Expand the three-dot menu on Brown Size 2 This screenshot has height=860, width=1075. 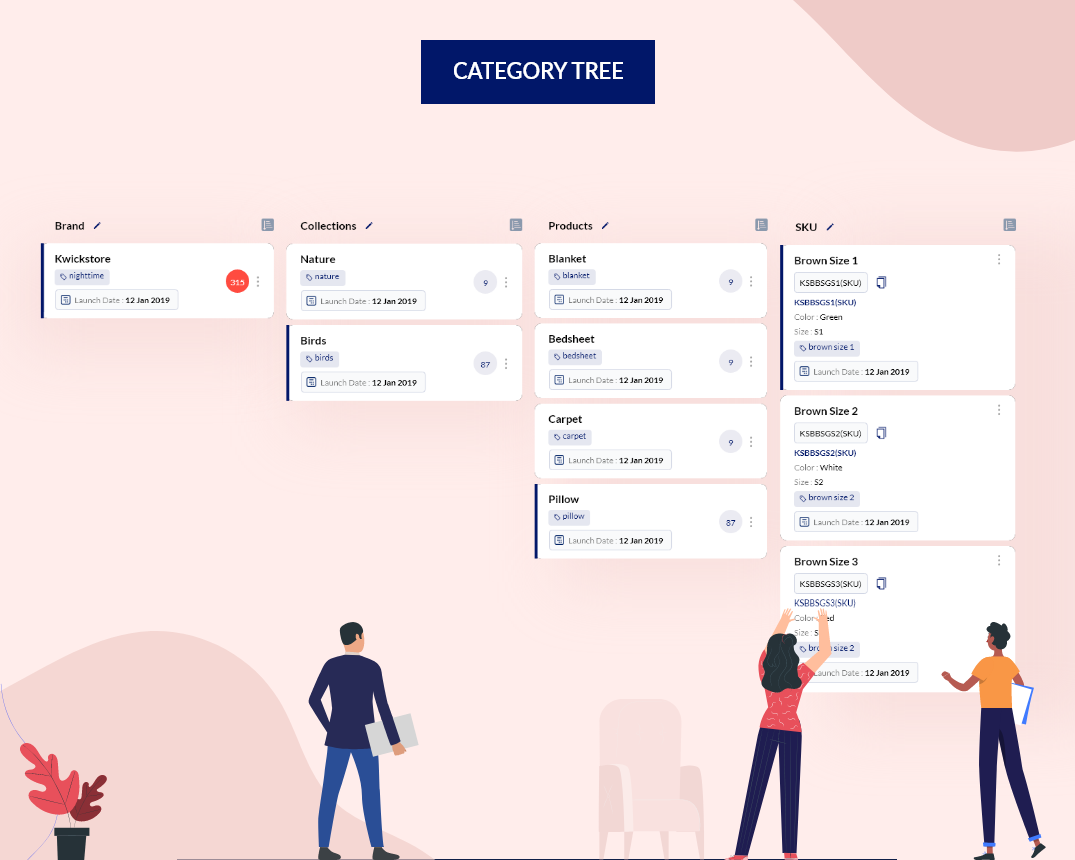(x=998, y=410)
